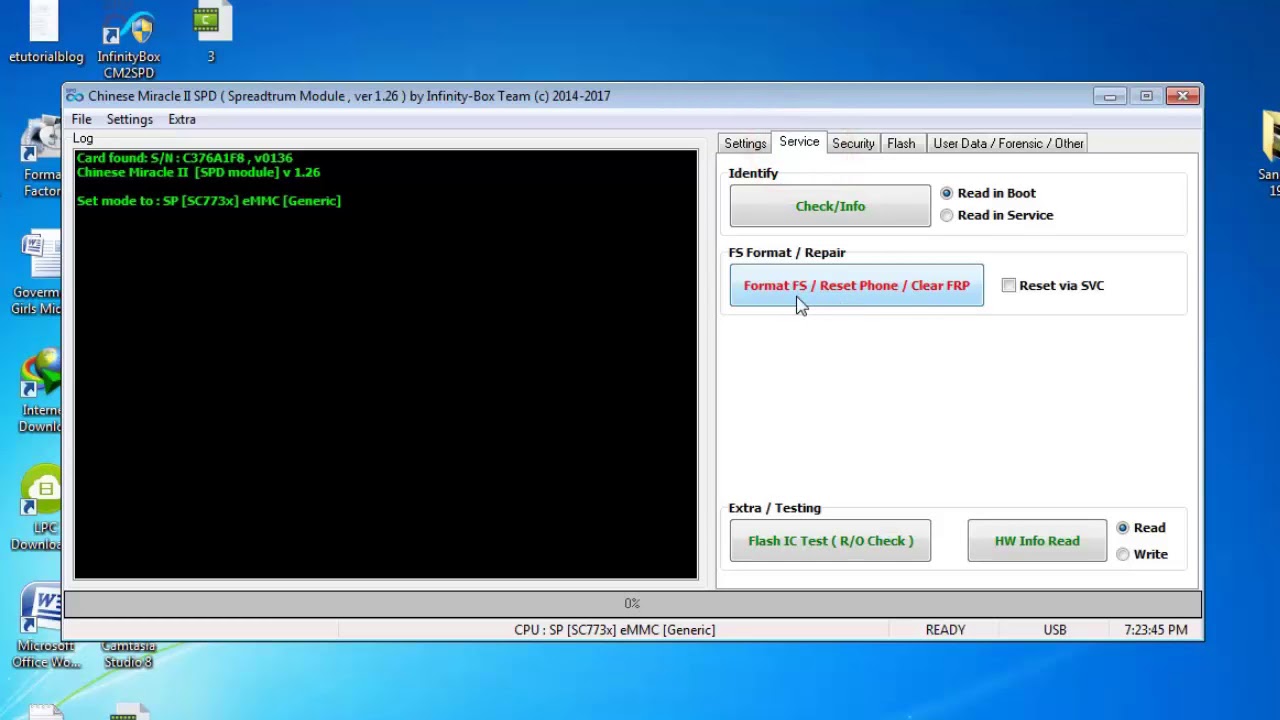Open the Internet Download desktop shortcut
Screen dimensions: 1280x720
pyautogui.click(x=42, y=390)
